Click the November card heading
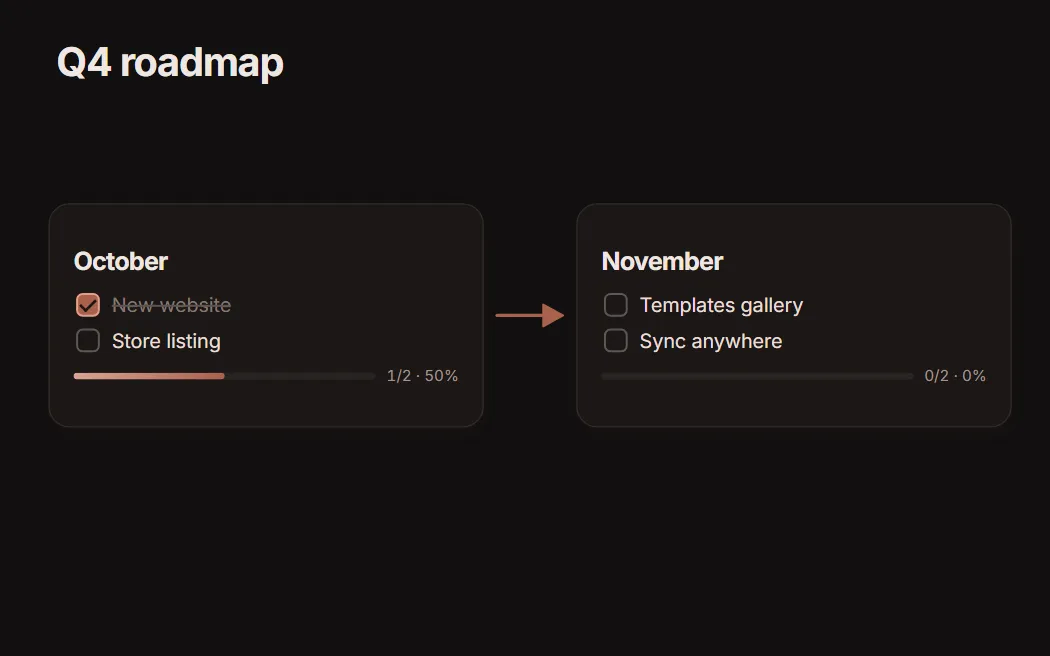 click(x=662, y=262)
